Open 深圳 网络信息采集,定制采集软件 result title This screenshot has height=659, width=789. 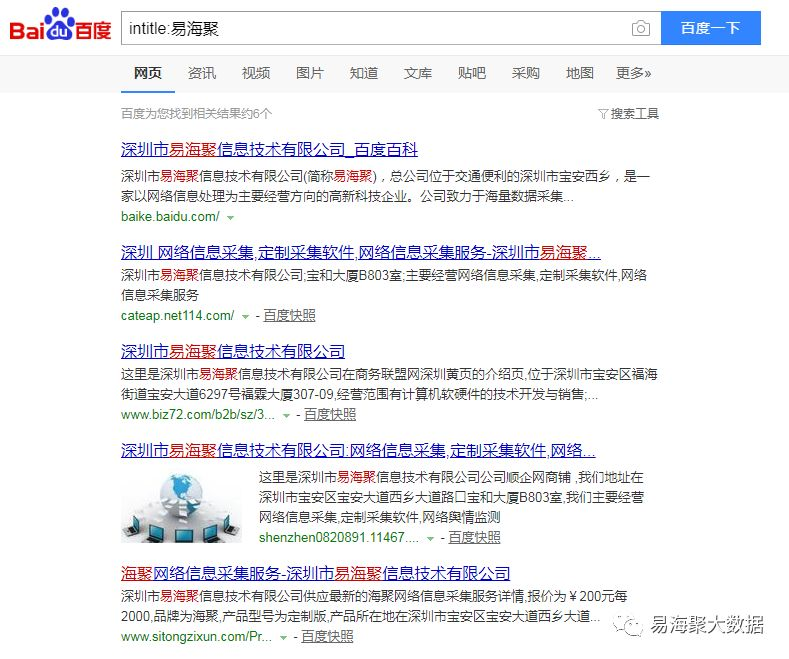(x=360, y=252)
